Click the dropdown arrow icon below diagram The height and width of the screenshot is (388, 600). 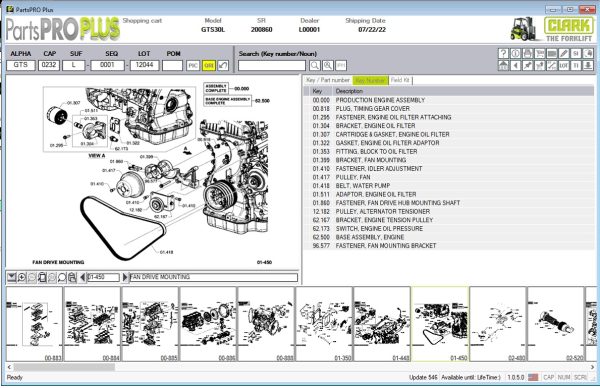click(x=11, y=277)
